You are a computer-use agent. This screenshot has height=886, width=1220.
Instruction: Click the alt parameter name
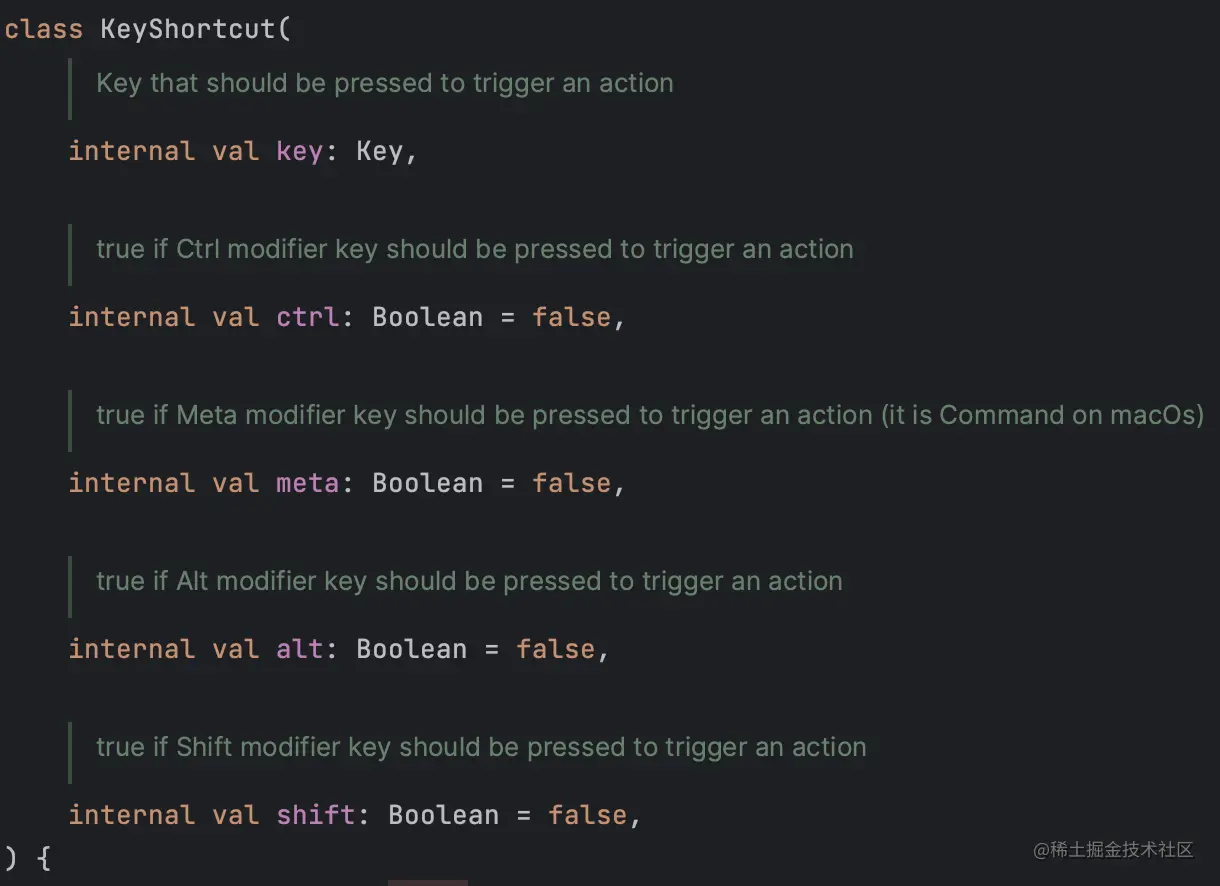299,649
